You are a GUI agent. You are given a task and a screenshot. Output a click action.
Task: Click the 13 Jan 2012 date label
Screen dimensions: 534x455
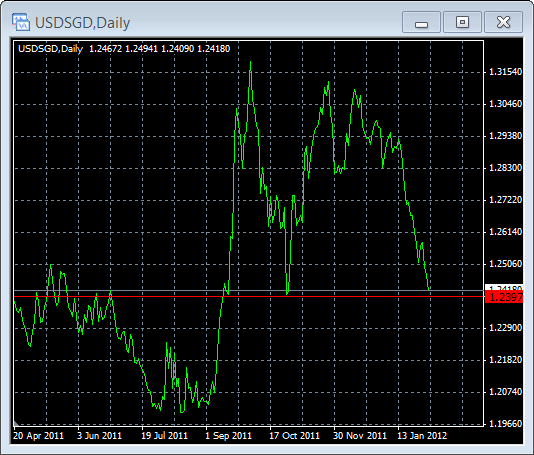[422, 436]
